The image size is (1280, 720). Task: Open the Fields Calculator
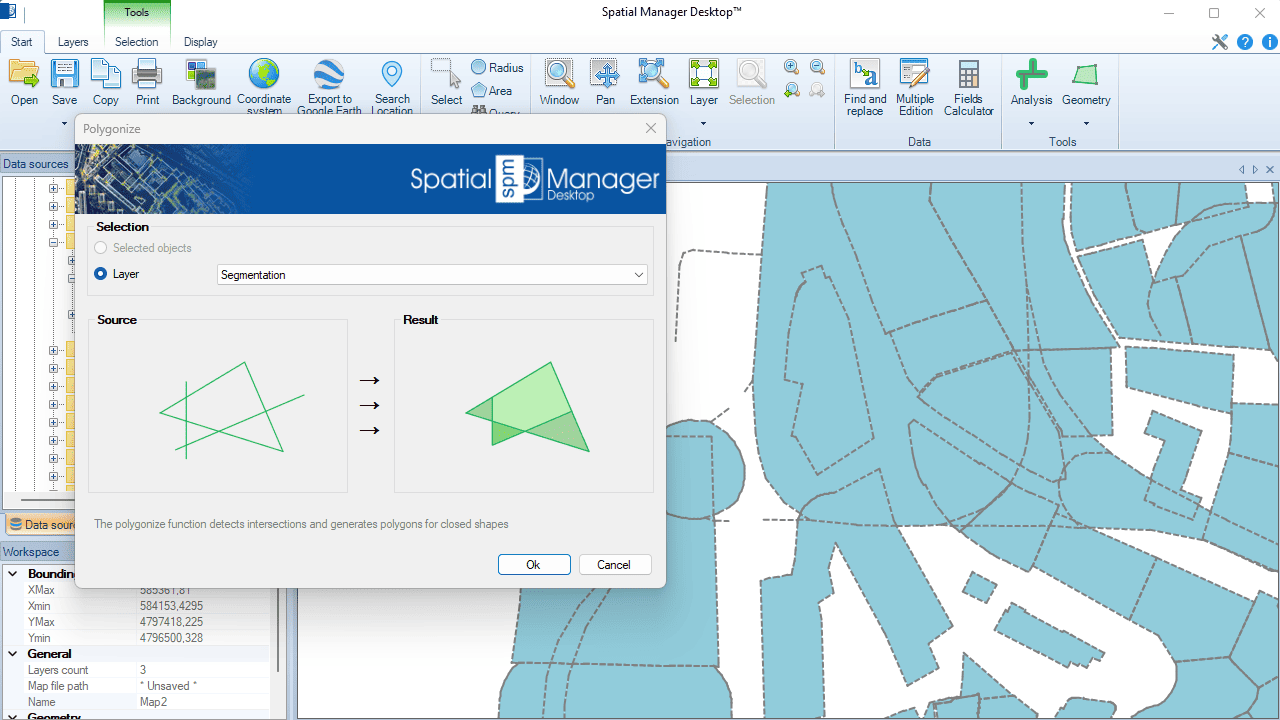pyautogui.click(x=968, y=87)
